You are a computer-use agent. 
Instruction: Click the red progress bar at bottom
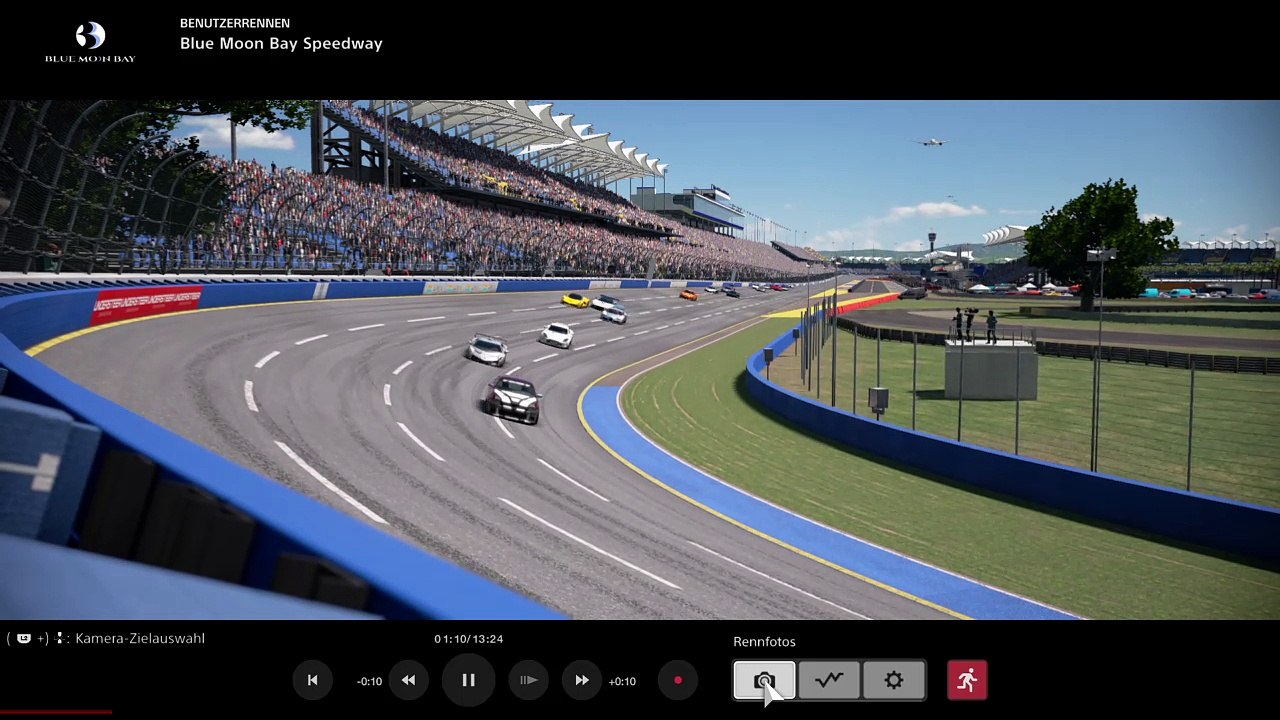(x=56, y=712)
